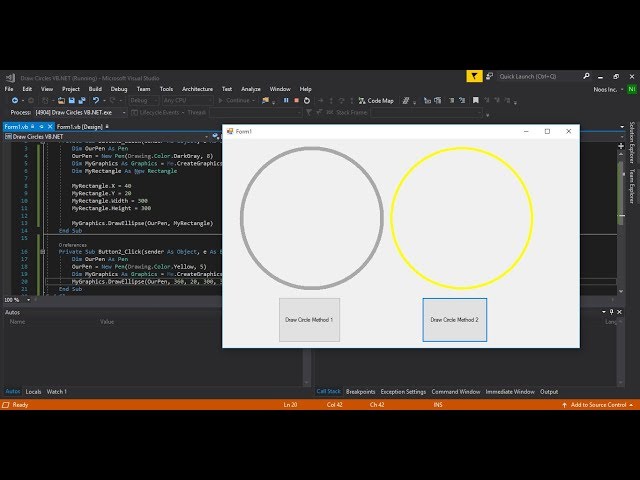Switch to the Breakpoints tab
This screenshot has height=480, width=640.
(360, 392)
